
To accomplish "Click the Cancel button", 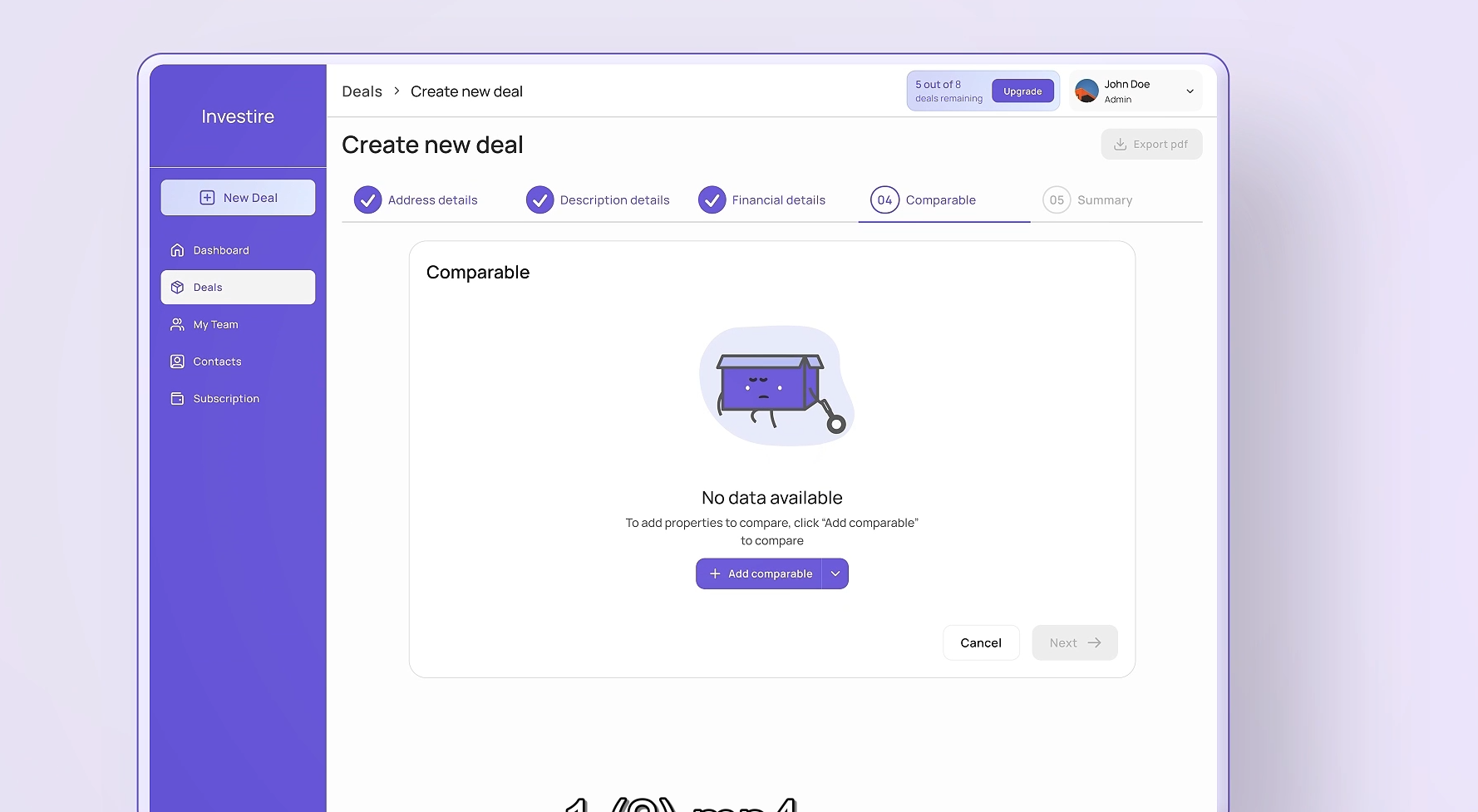I will [x=980, y=642].
